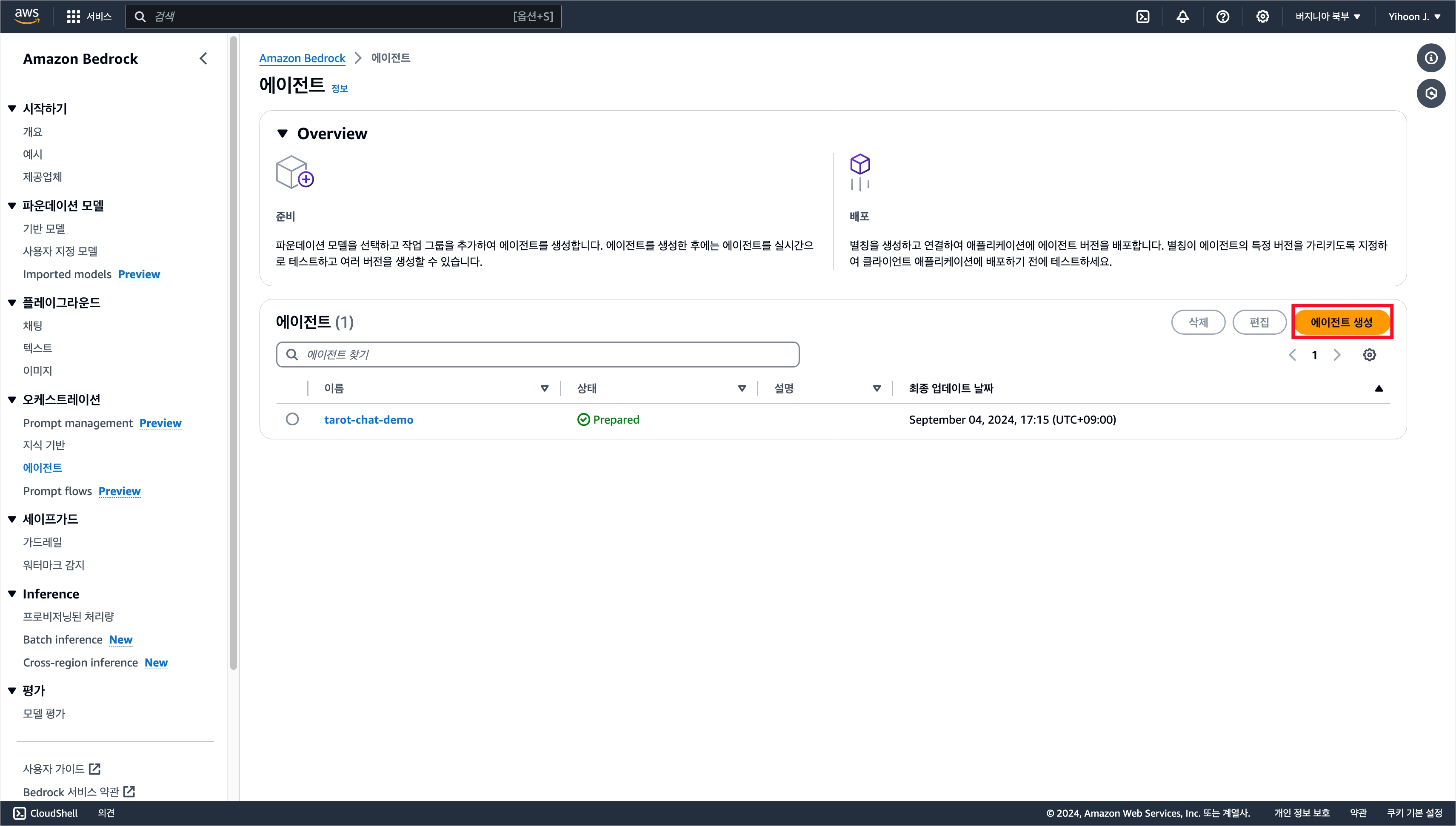Open 지식 기반 in sidebar
This screenshot has width=1456, height=826.
coord(44,445)
